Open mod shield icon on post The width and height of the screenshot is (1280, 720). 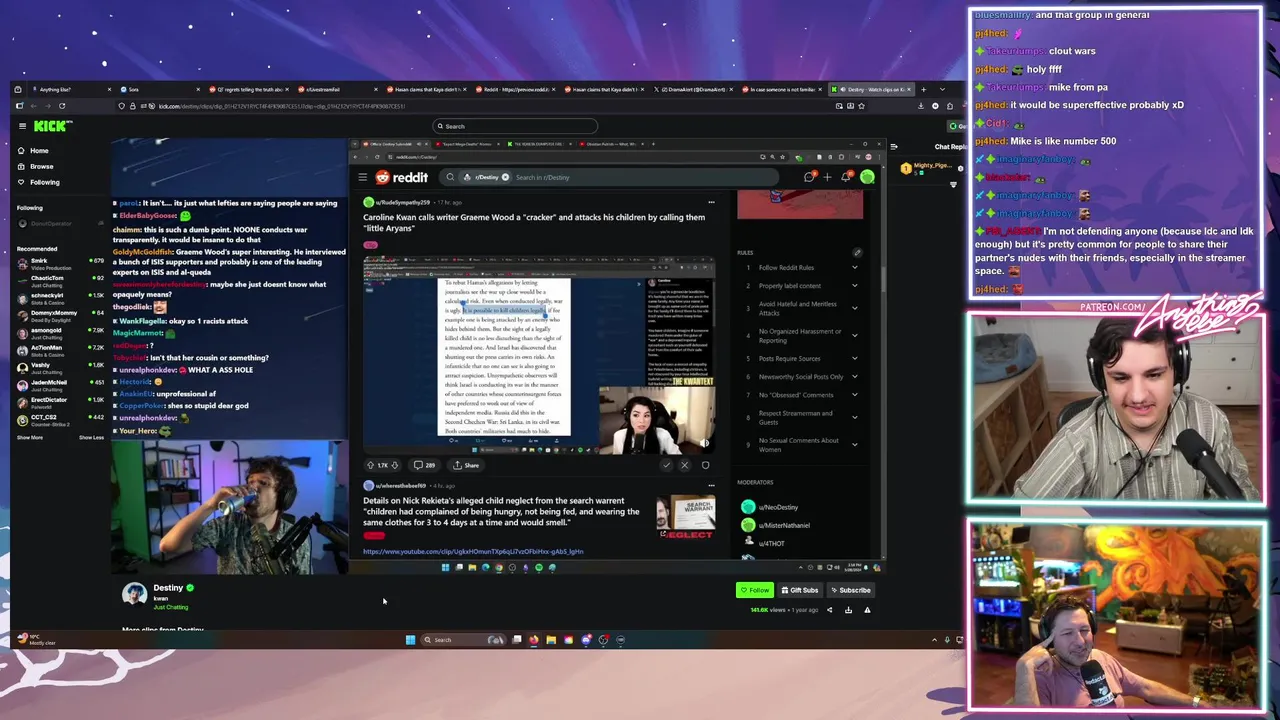click(705, 465)
